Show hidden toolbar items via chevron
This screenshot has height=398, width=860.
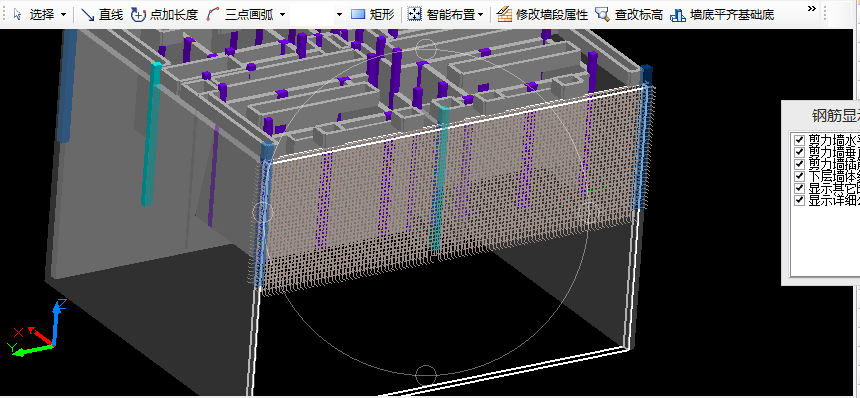(812, 8)
